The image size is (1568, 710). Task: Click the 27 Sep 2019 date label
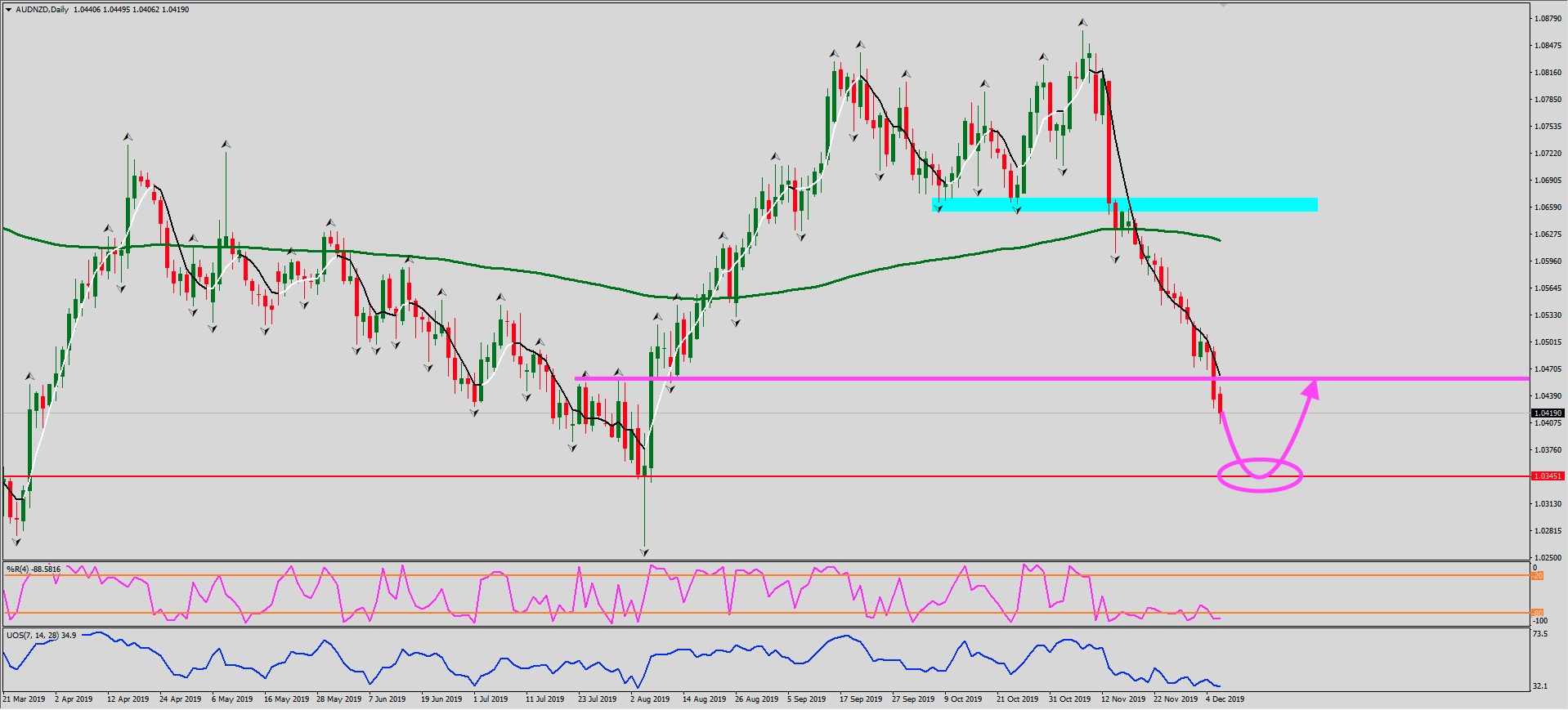[x=913, y=699]
